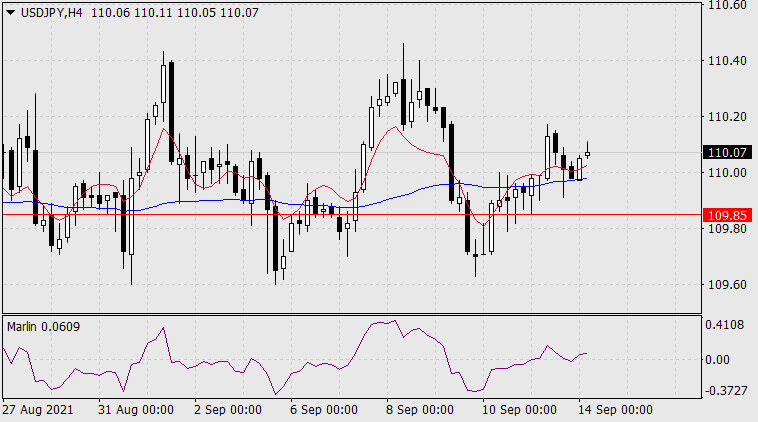Screen dimensions: 758x422
Task: Click the latest candlestick on the chart
Action: (x=587, y=153)
